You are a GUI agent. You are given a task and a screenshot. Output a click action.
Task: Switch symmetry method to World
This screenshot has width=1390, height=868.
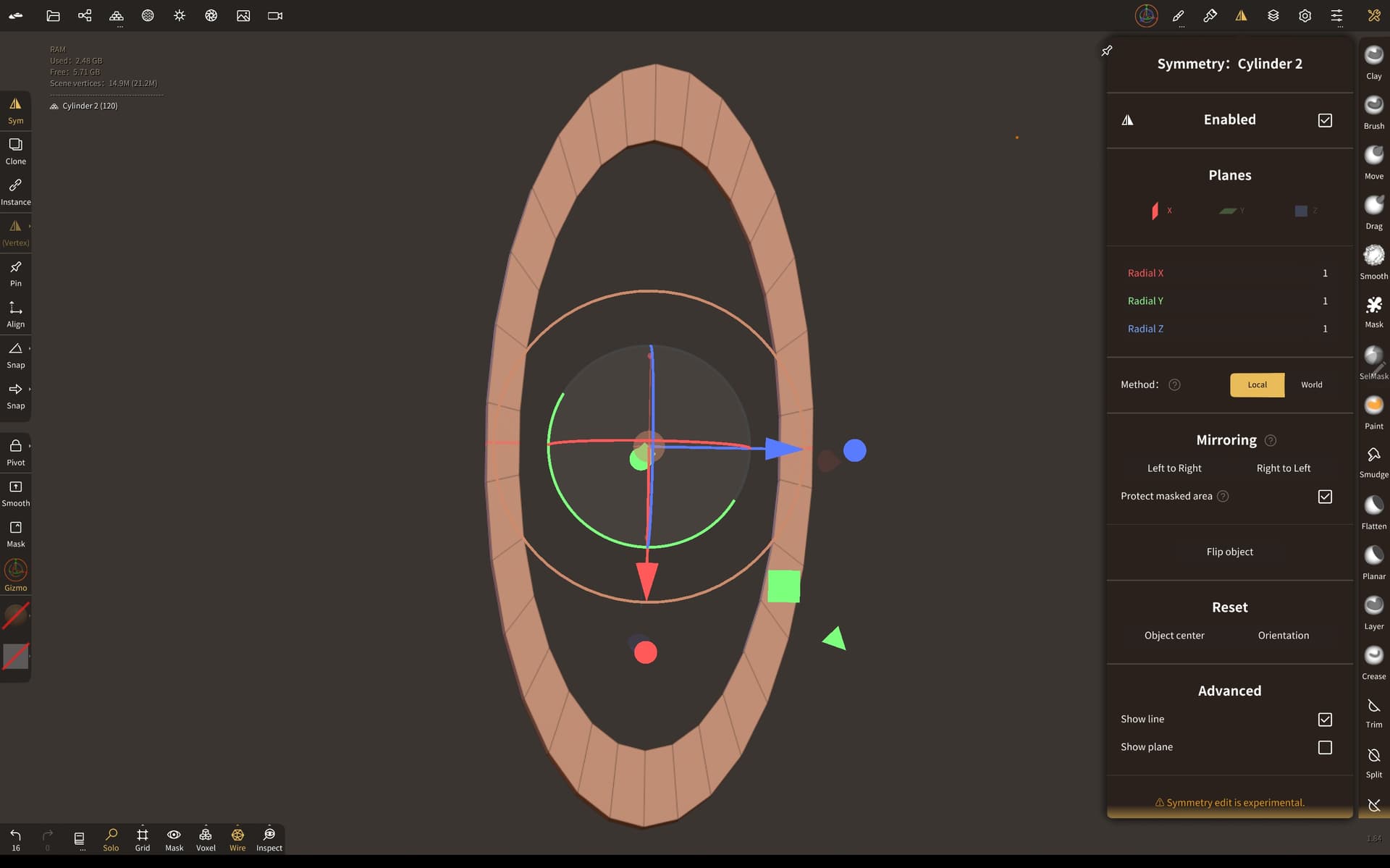click(x=1311, y=385)
